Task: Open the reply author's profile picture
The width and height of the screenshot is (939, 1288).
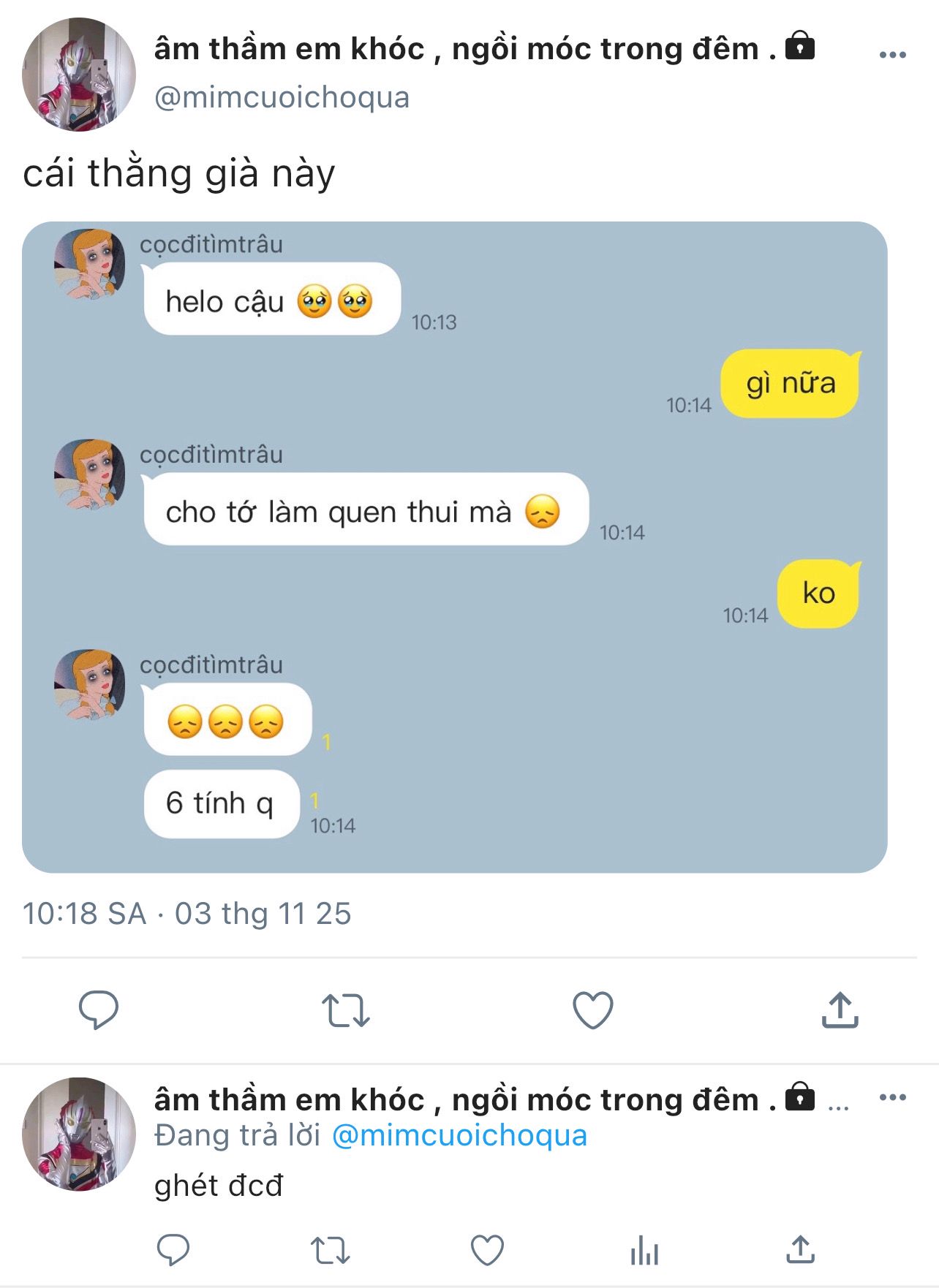Action: click(x=79, y=1134)
